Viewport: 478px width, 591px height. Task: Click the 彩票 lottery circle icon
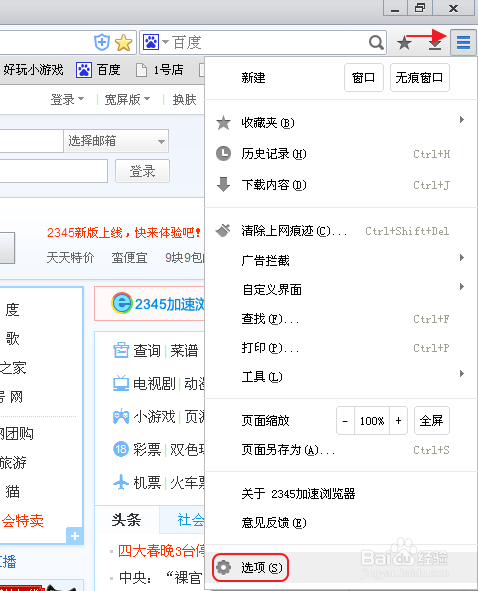121,449
